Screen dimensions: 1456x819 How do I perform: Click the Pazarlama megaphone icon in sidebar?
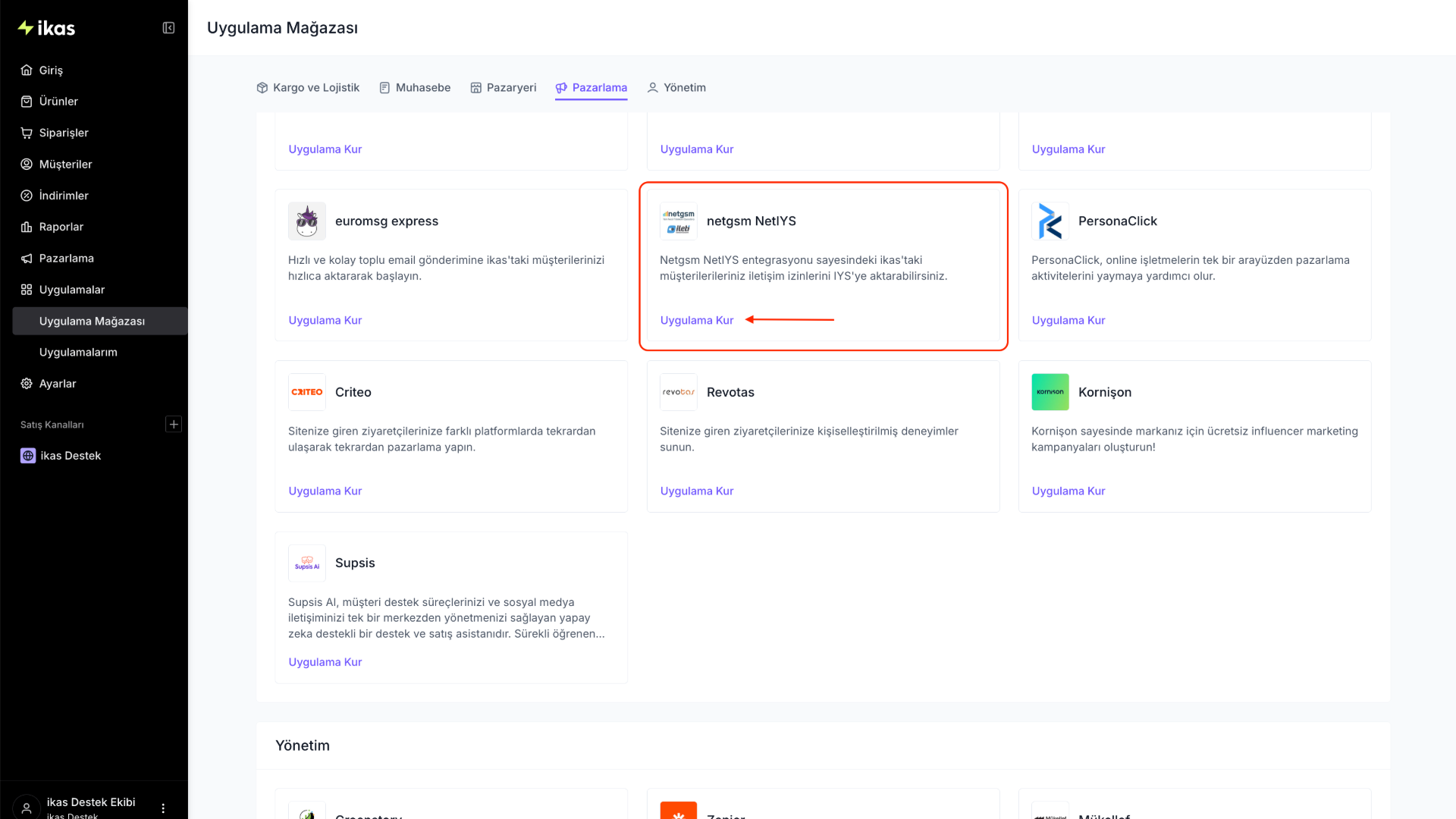[27, 259]
